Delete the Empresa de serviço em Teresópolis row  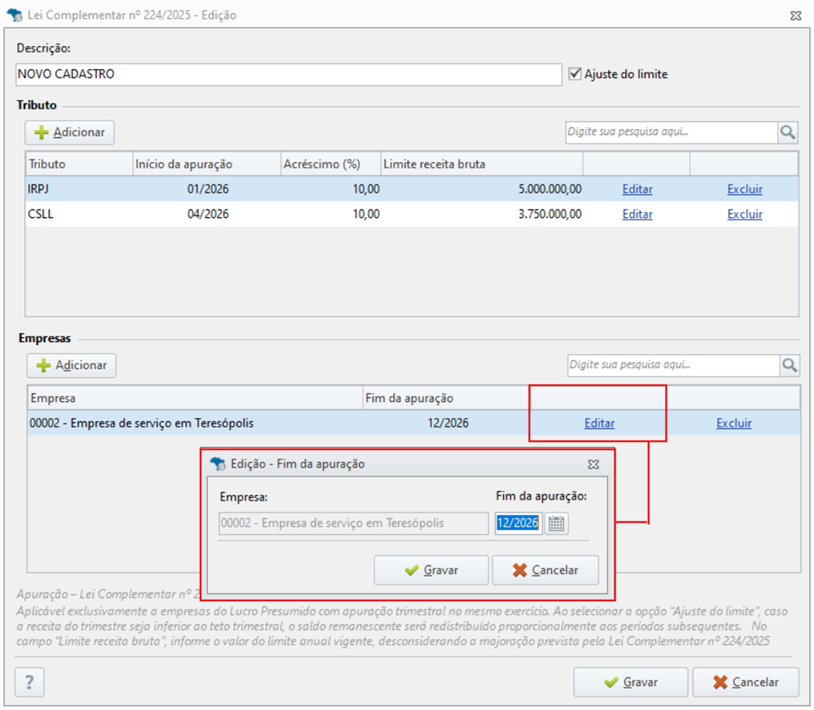(x=734, y=424)
